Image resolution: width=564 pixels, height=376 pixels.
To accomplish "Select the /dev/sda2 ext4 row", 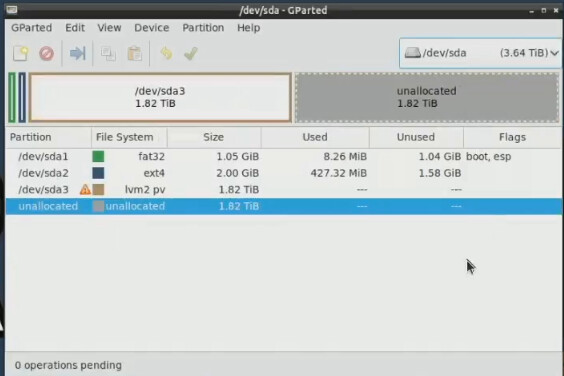I will [x=284, y=173].
